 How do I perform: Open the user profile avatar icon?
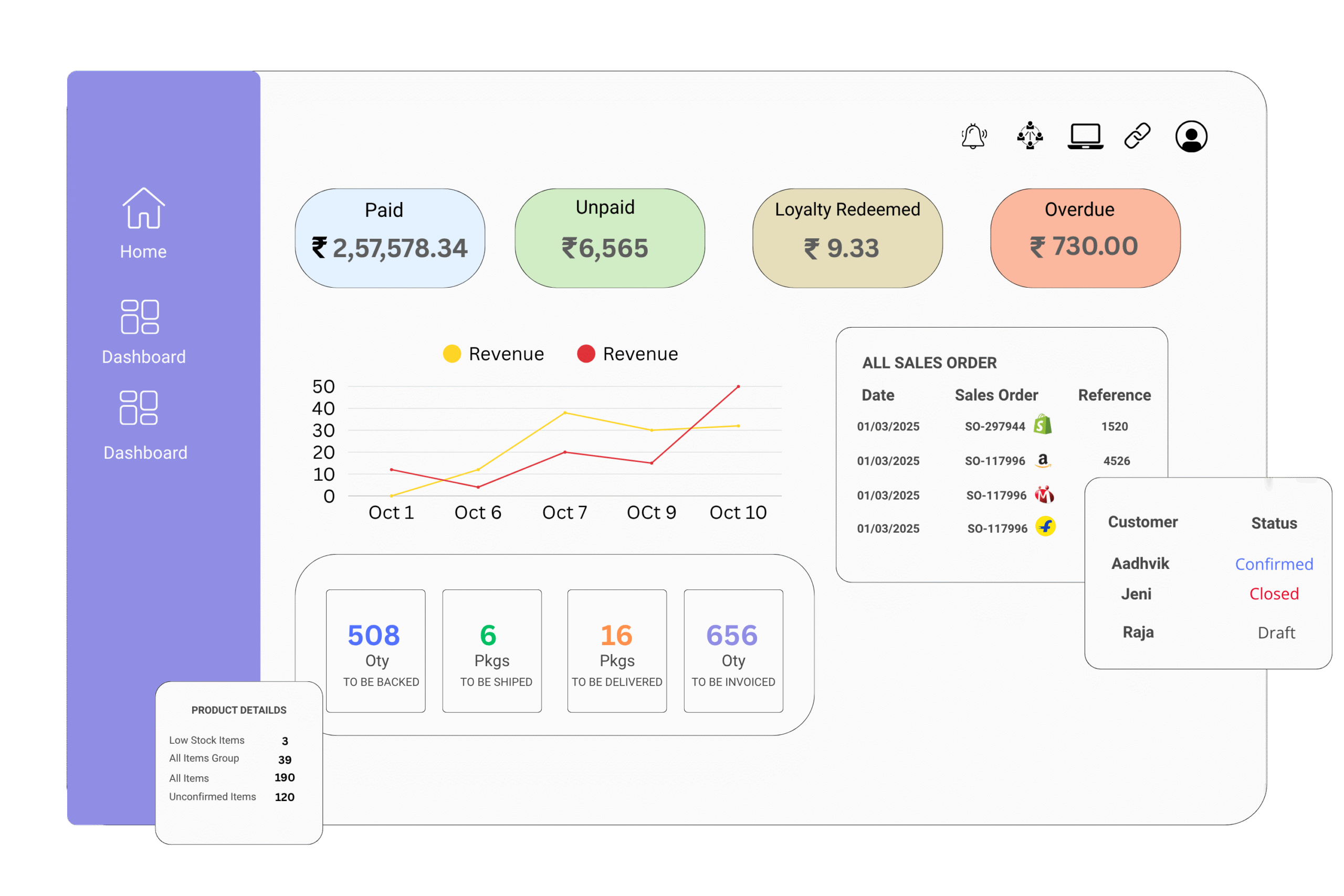click(x=1191, y=136)
